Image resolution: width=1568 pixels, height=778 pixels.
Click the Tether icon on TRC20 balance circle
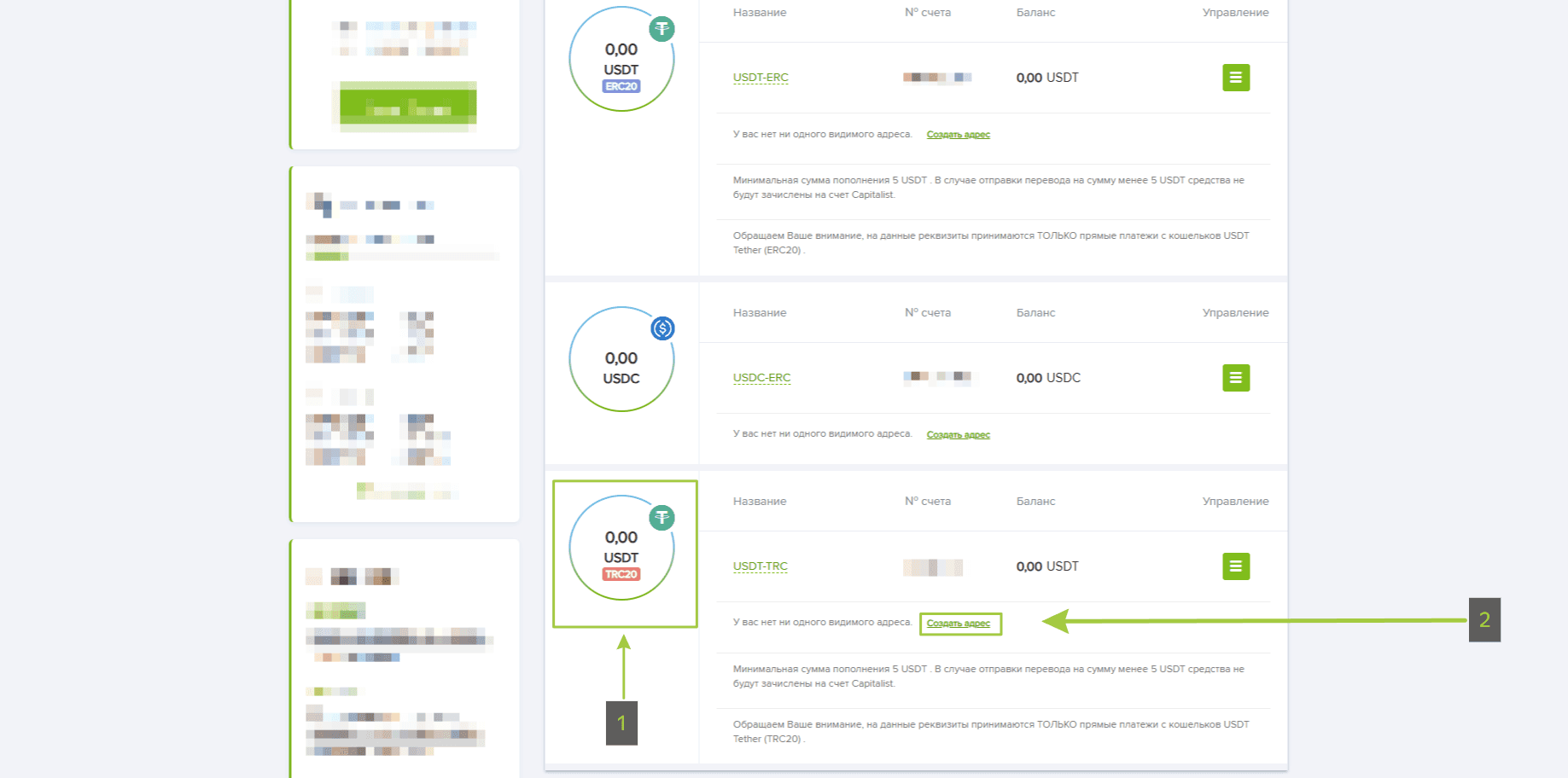tap(662, 518)
